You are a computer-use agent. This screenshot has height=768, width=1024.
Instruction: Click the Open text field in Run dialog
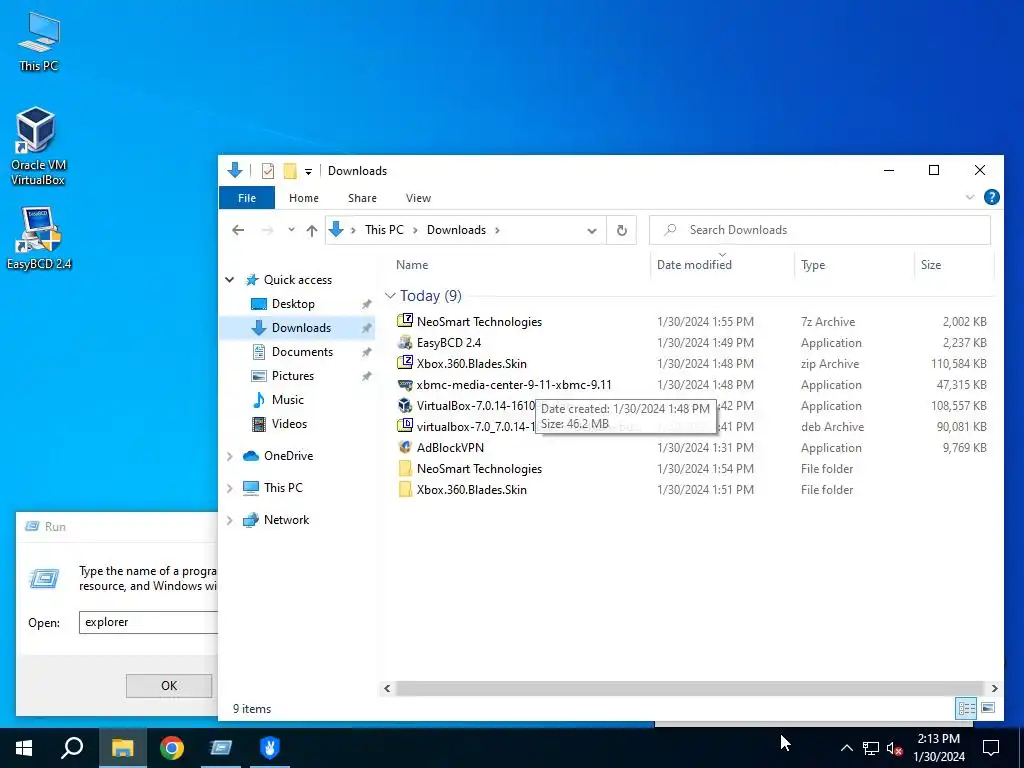[x=148, y=622]
